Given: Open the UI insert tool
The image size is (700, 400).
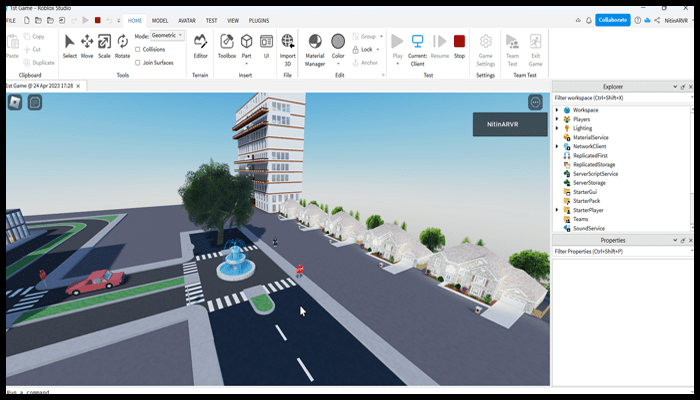Looking at the screenshot, I should 266,46.
